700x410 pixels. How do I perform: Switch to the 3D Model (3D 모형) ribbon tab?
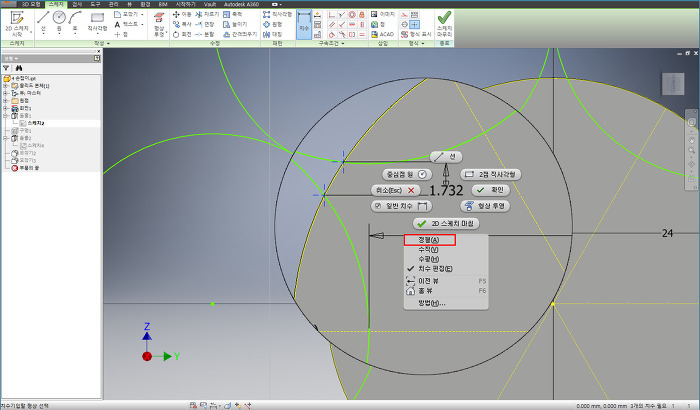coord(31,4)
